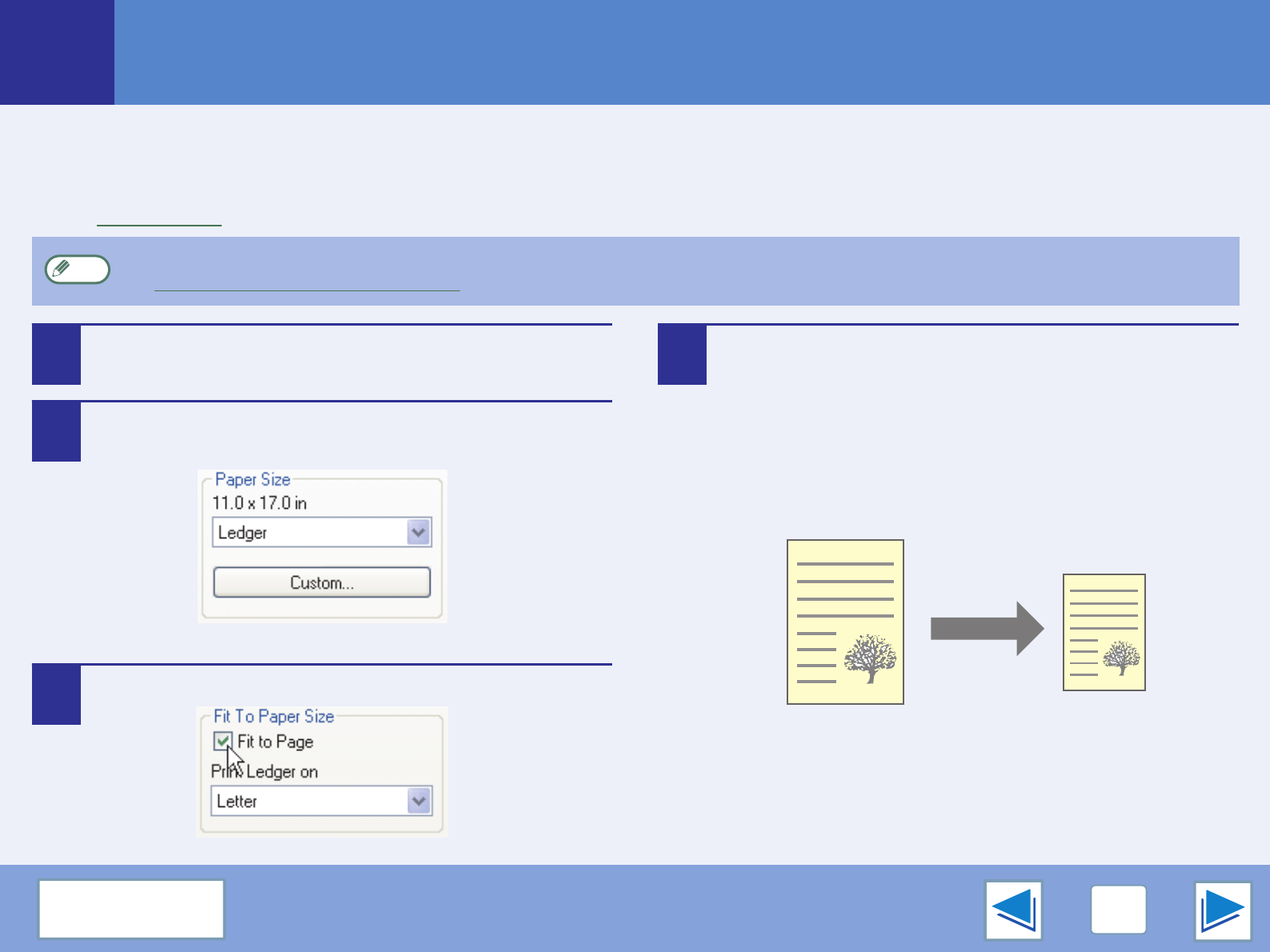Tick the Fit to Page checkbox
1270x952 pixels.
[222, 742]
